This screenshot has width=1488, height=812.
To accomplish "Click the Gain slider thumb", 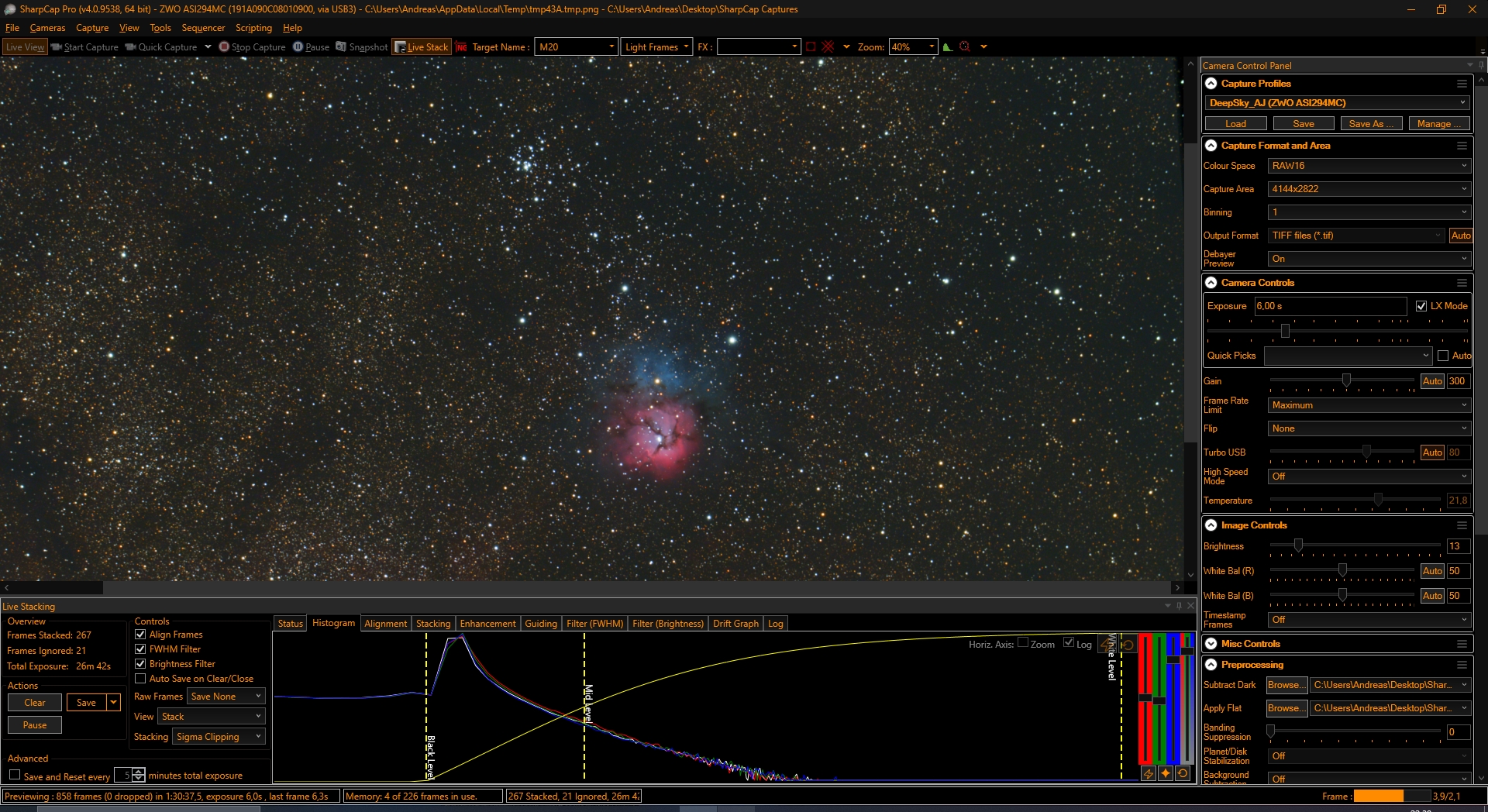I will tap(1346, 380).
